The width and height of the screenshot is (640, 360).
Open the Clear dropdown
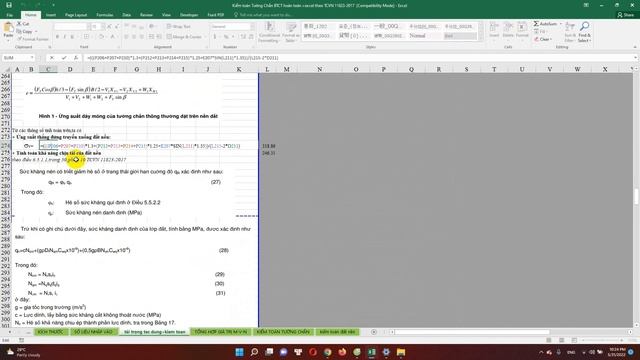[x=543, y=39]
